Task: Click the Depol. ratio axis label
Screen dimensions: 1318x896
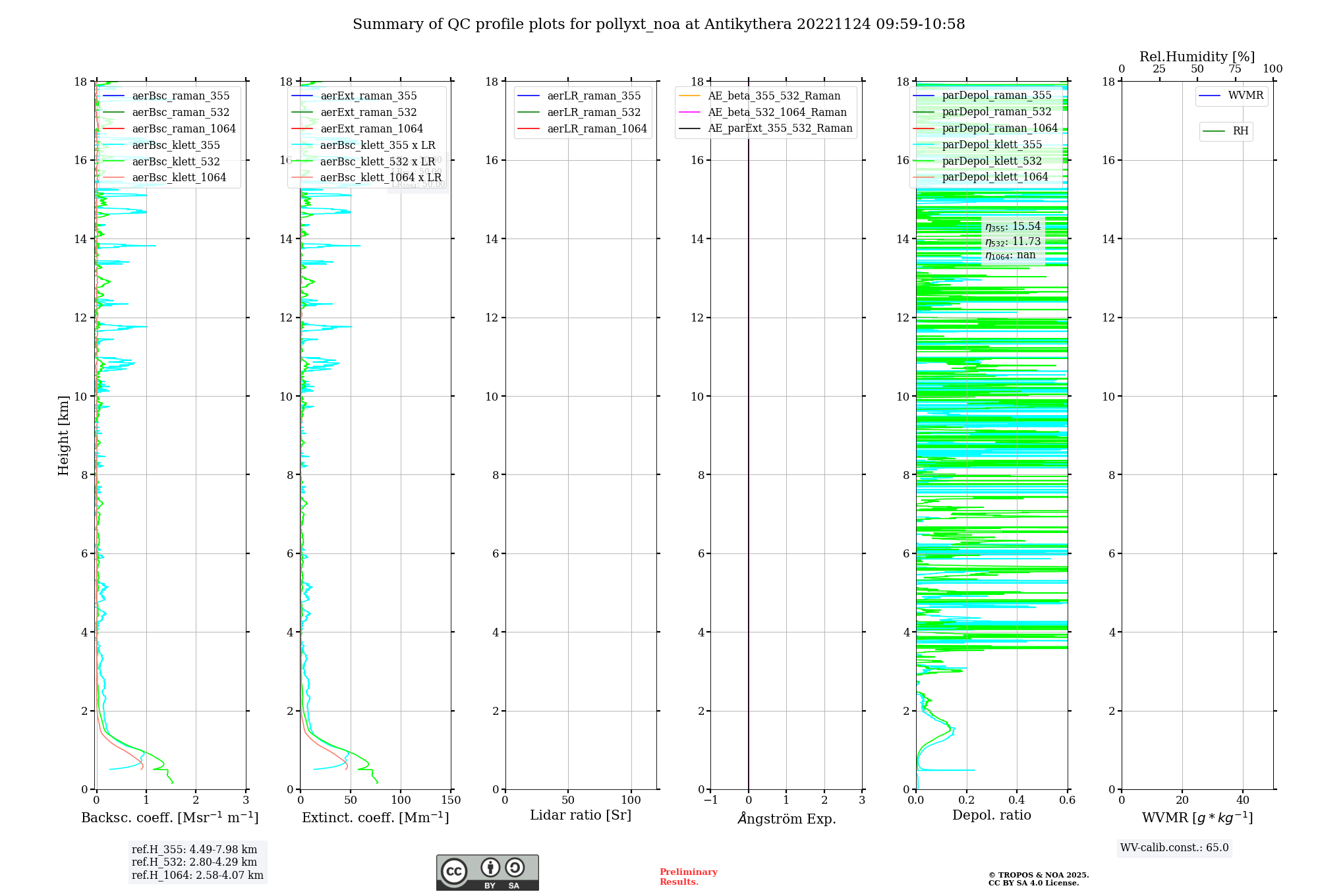Action: [991, 816]
